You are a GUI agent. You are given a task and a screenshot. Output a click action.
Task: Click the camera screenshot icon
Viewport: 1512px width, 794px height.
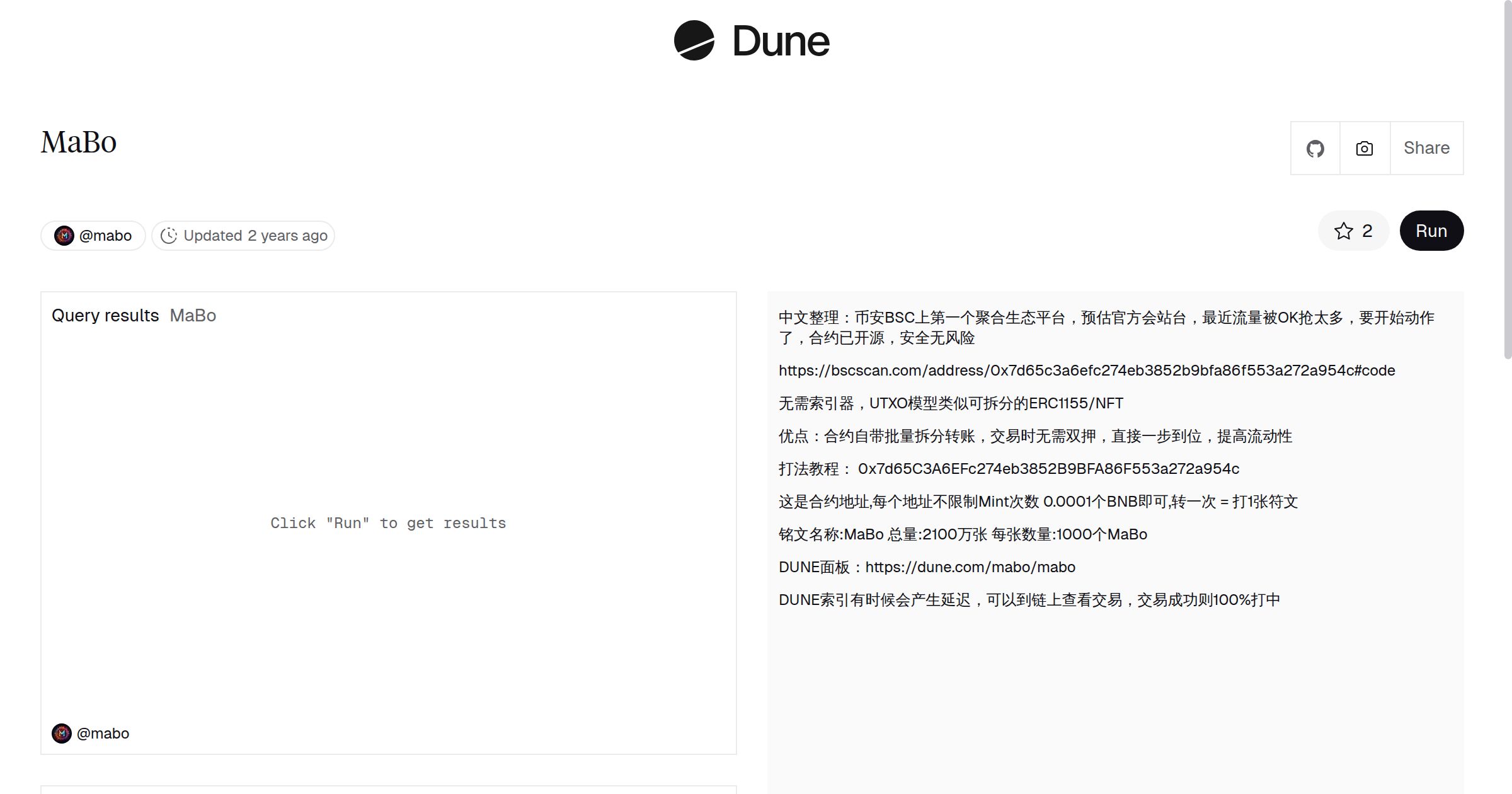tap(1364, 149)
